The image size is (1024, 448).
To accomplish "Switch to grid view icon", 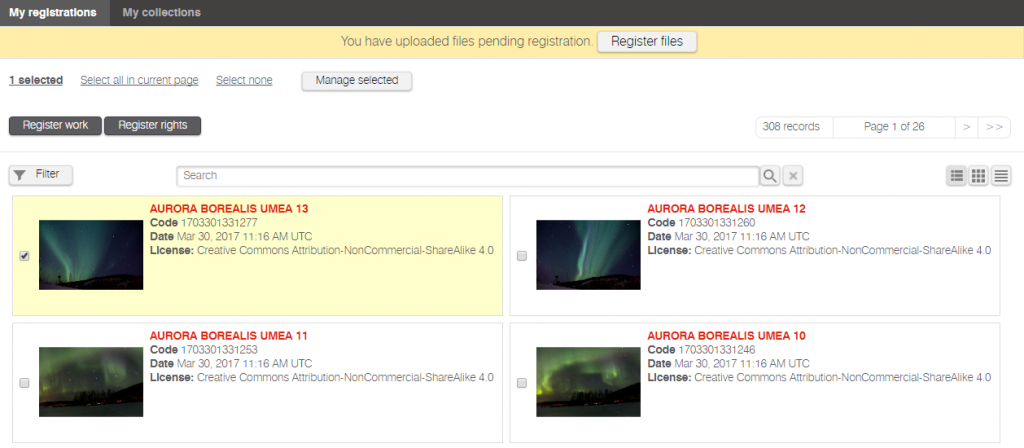I will click(979, 176).
